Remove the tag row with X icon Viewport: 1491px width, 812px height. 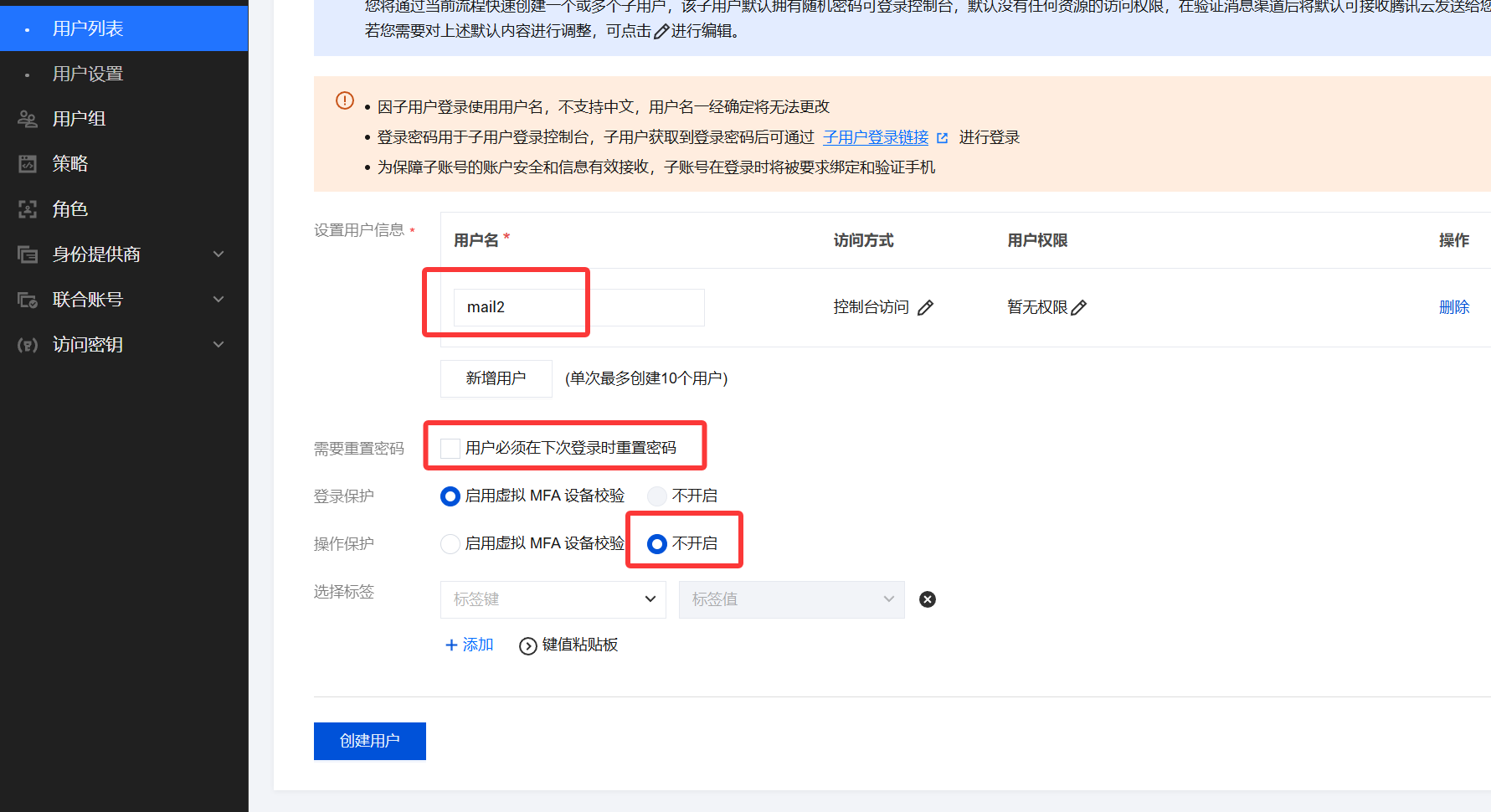point(928,599)
